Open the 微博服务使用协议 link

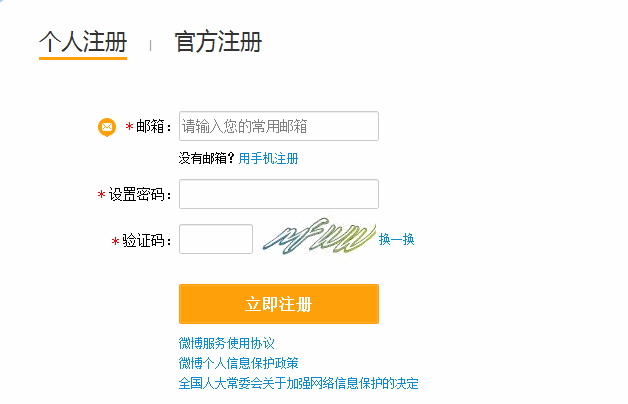[x=227, y=343]
